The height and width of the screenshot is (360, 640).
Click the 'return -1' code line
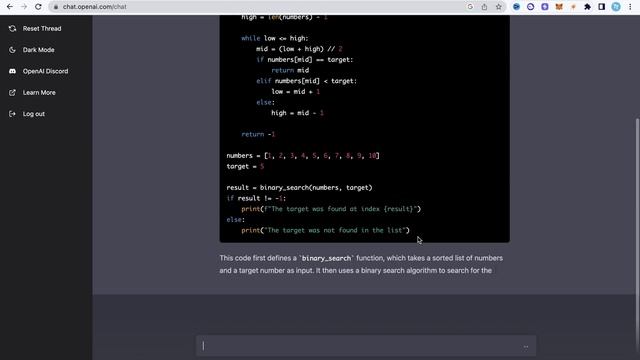258,134
